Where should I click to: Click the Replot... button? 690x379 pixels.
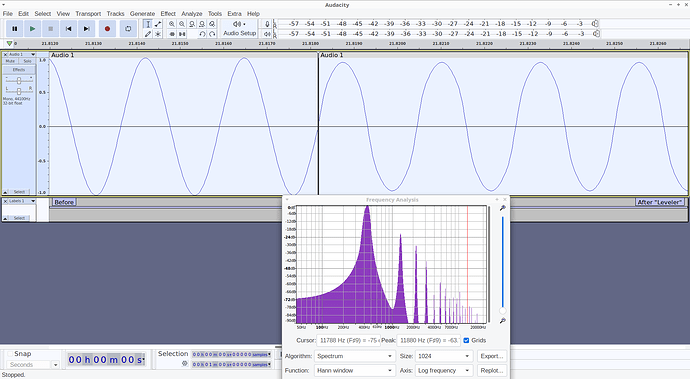tap(492, 371)
